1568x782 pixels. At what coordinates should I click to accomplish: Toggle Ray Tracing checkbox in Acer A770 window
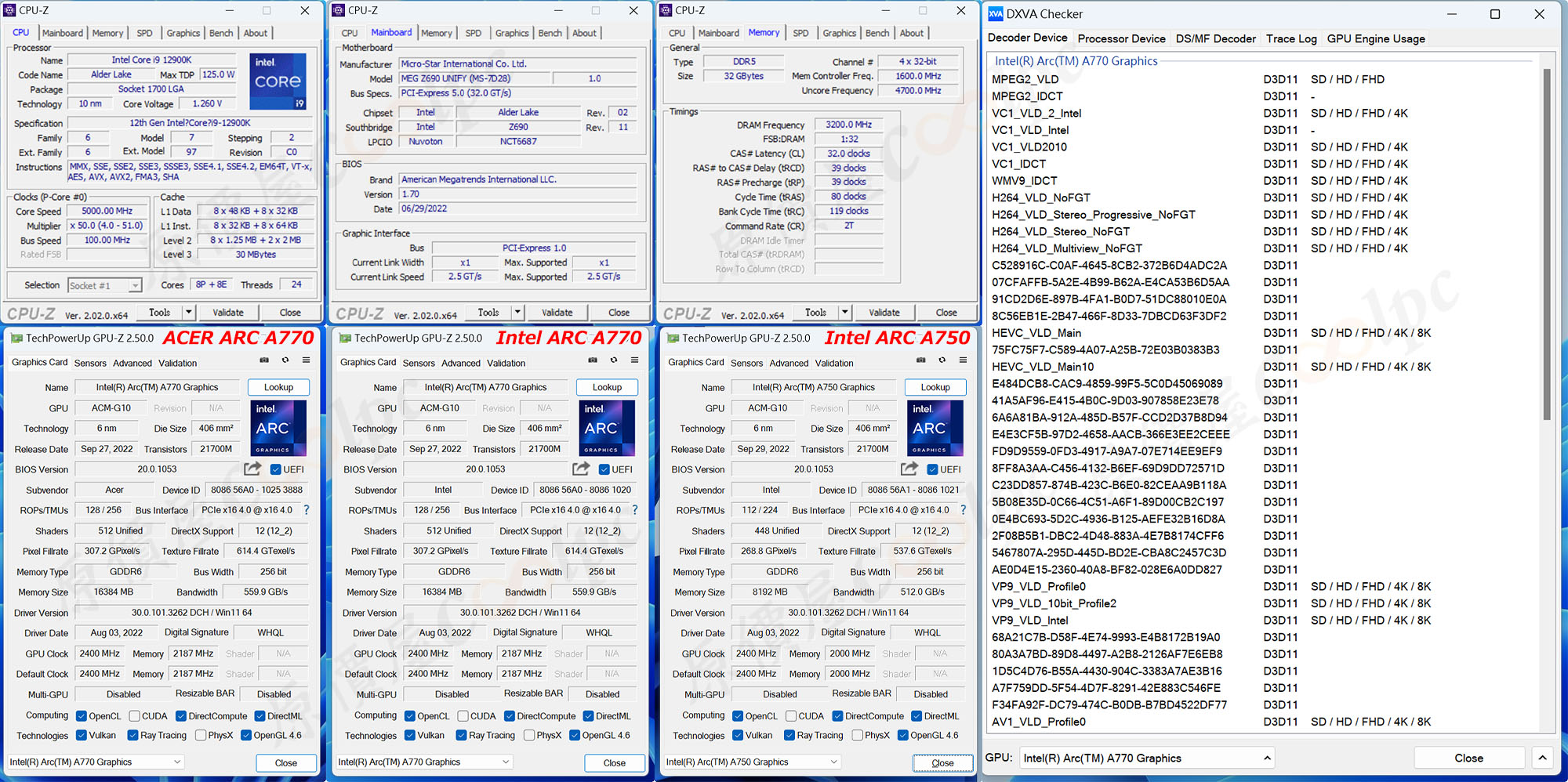pos(132,735)
